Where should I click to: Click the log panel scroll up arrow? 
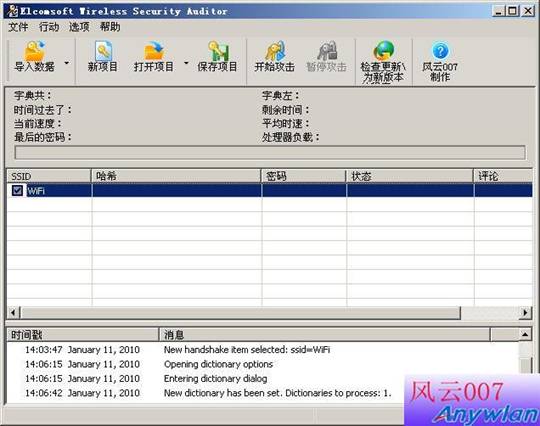(525, 334)
